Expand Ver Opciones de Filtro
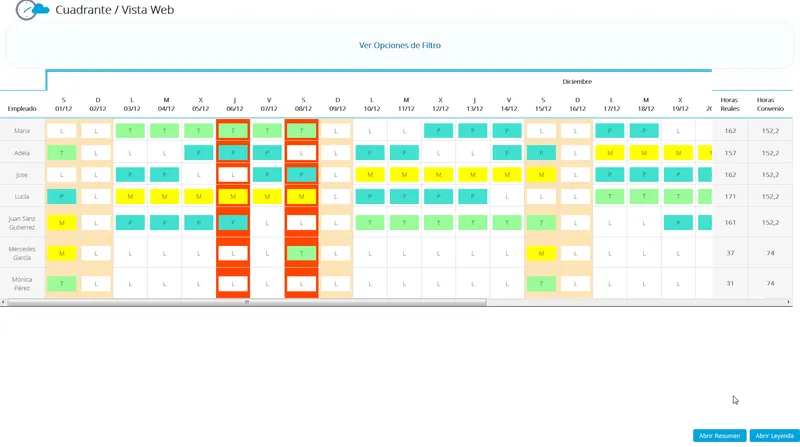The width and height of the screenshot is (800, 447). 399,45
